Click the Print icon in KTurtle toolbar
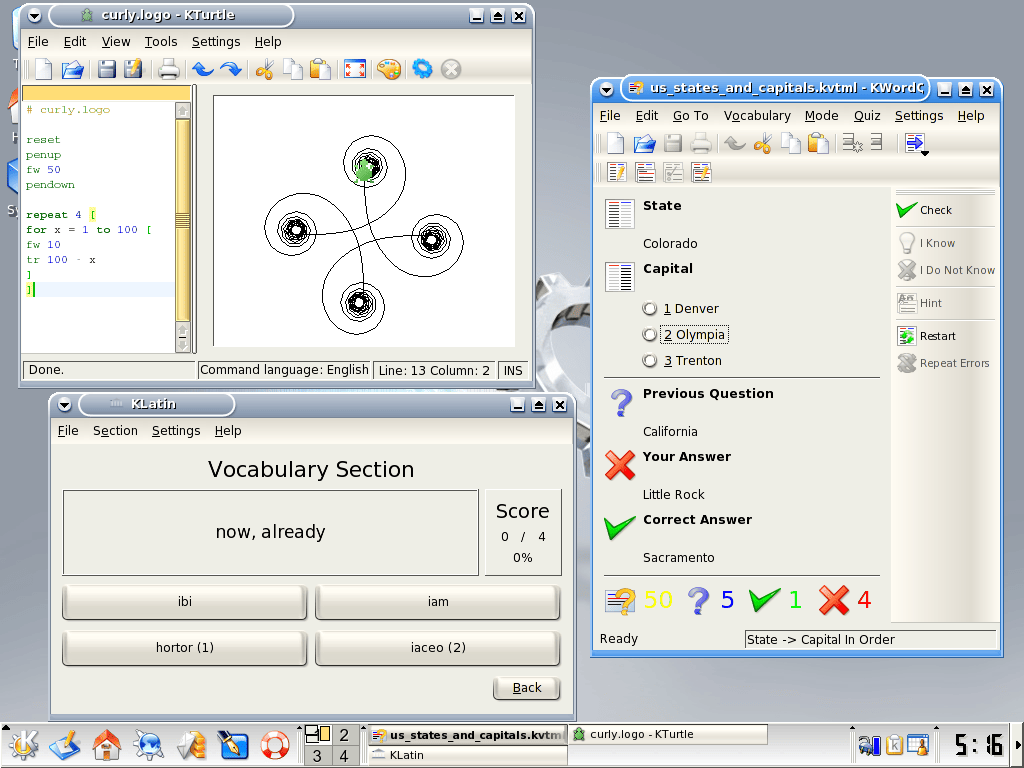The width and height of the screenshot is (1024, 768). coord(169,69)
